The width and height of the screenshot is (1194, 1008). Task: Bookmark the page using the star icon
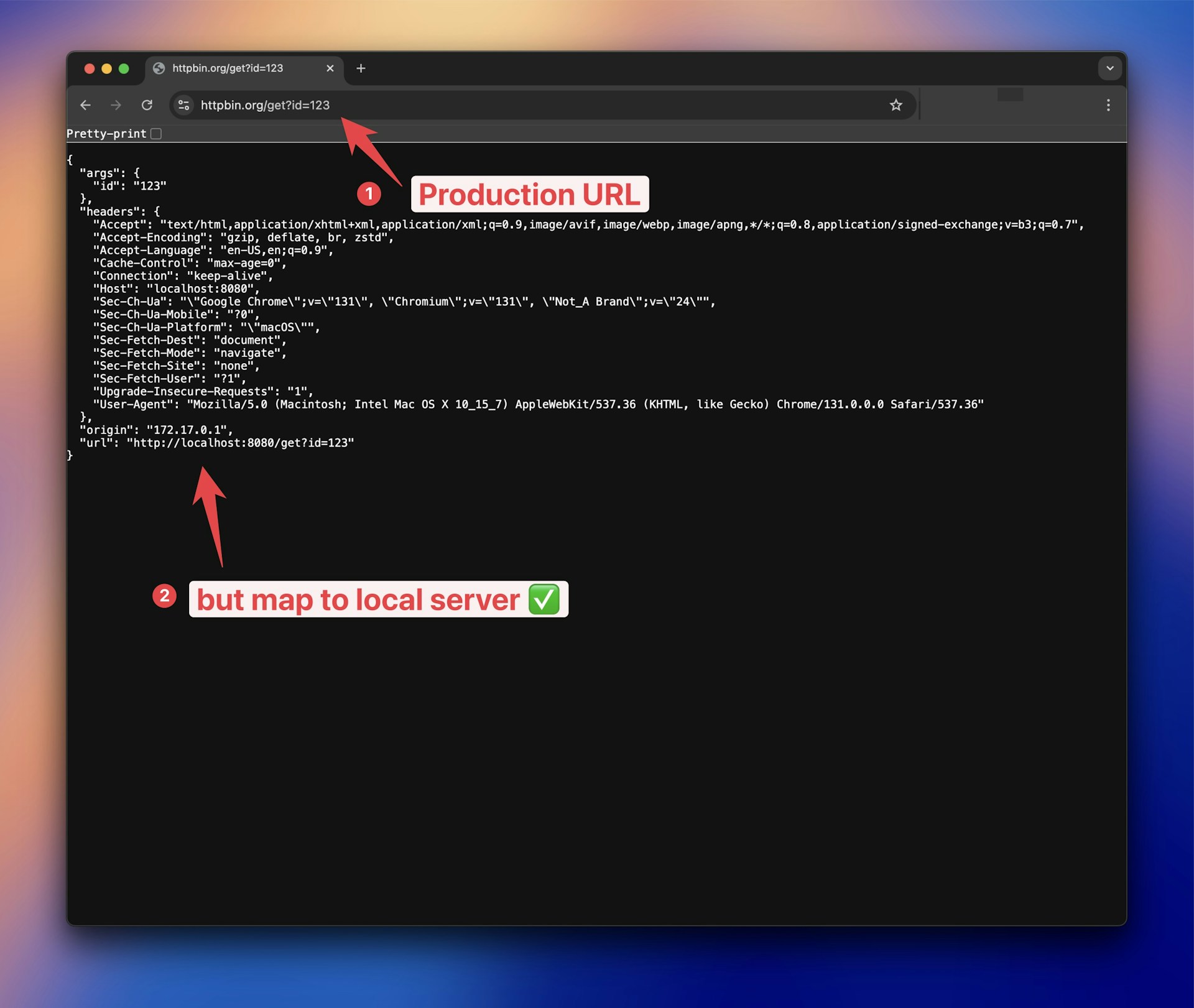point(895,104)
